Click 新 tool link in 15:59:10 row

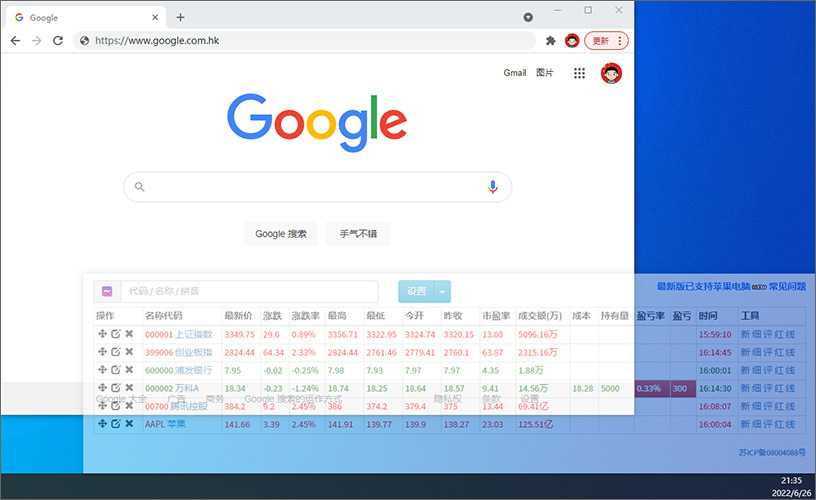pos(745,335)
